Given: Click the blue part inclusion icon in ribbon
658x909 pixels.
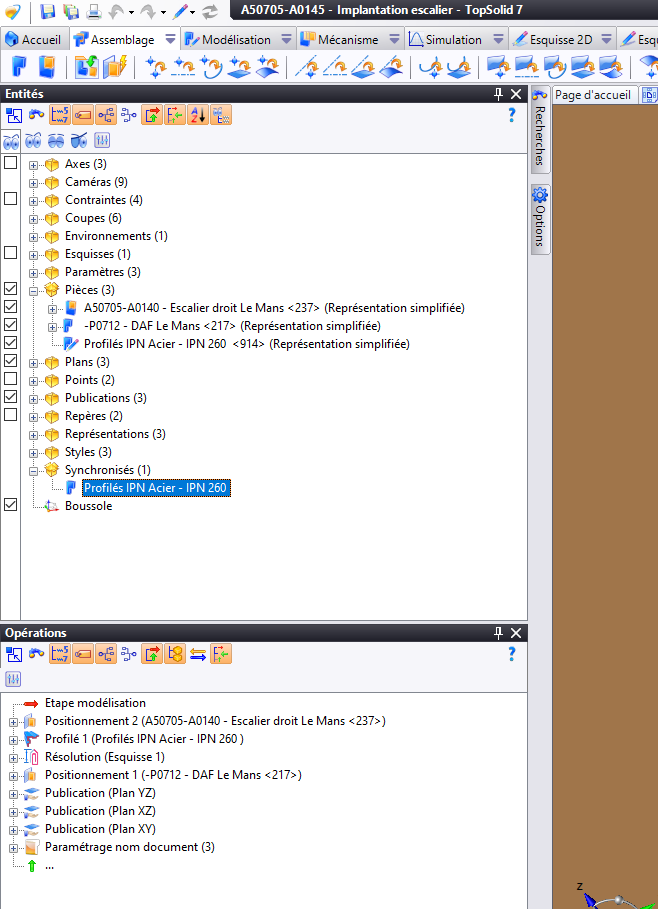Looking at the screenshot, I should [x=19, y=67].
